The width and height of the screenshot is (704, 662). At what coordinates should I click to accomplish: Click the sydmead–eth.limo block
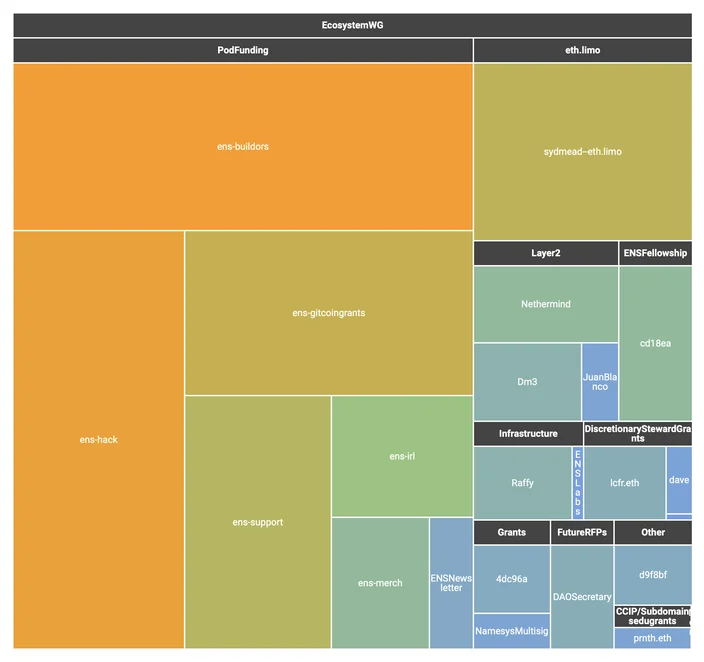[583, 152]
